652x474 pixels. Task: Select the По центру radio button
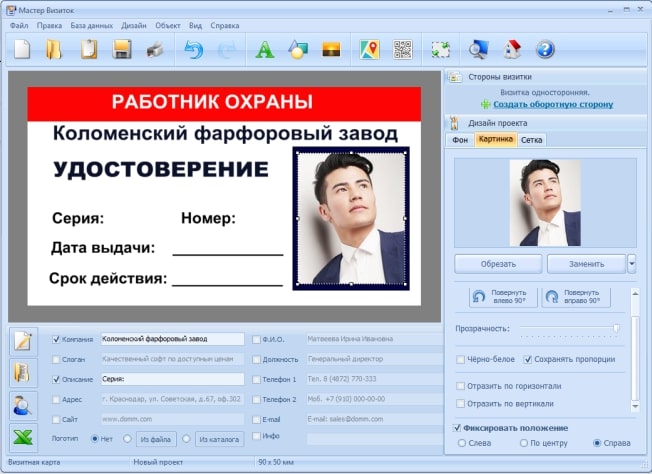click(522, 442)
